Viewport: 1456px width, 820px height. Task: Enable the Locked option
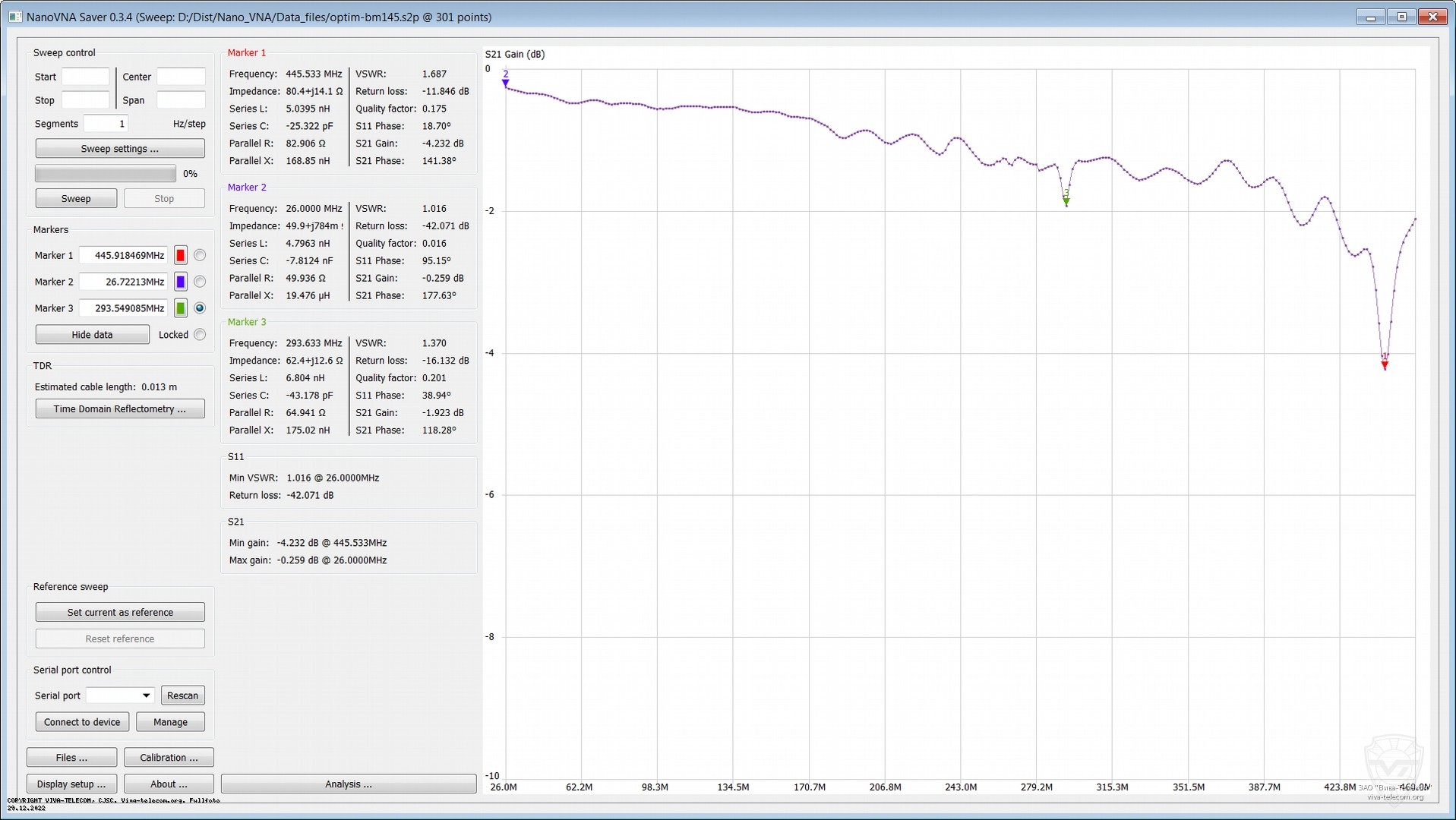[x=200, y=334]
